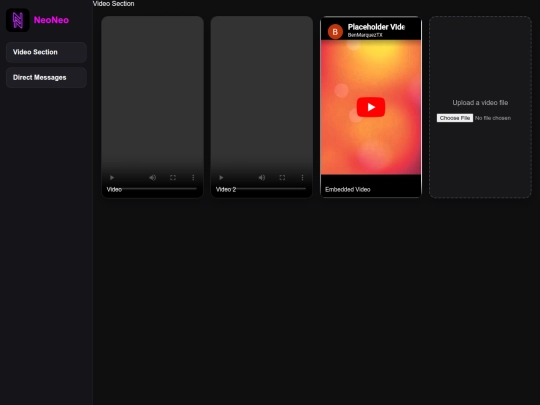
Task: Click the Choose File button
Action: (455, 118)
